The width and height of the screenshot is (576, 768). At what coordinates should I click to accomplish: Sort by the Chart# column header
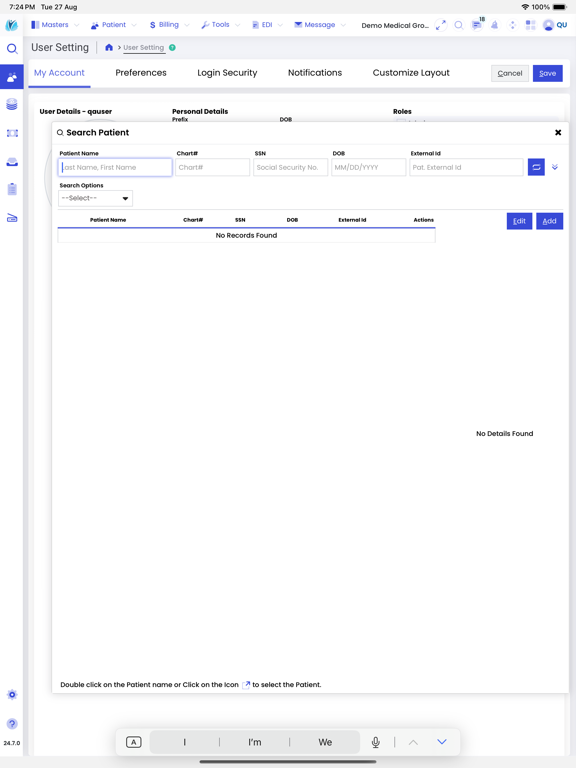click(193, 220)
